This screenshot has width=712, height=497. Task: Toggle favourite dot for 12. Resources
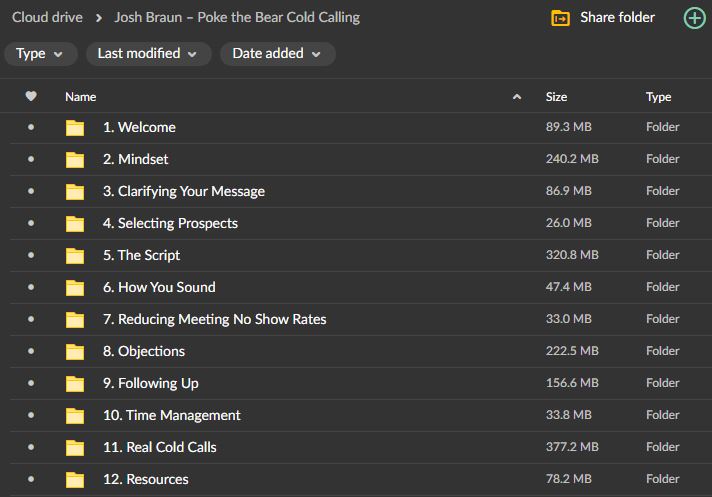tap(31, 479)
